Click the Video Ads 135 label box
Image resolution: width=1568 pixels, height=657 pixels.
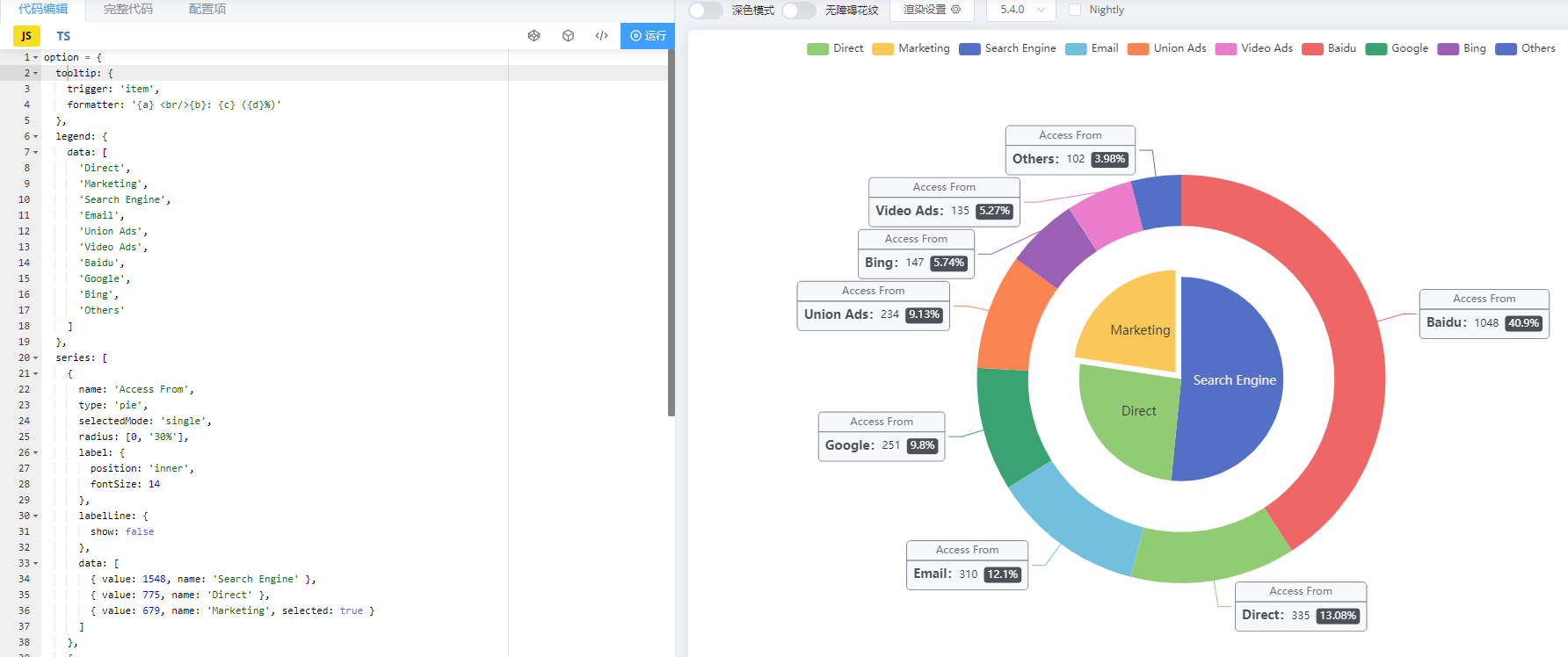click(944, 202)
